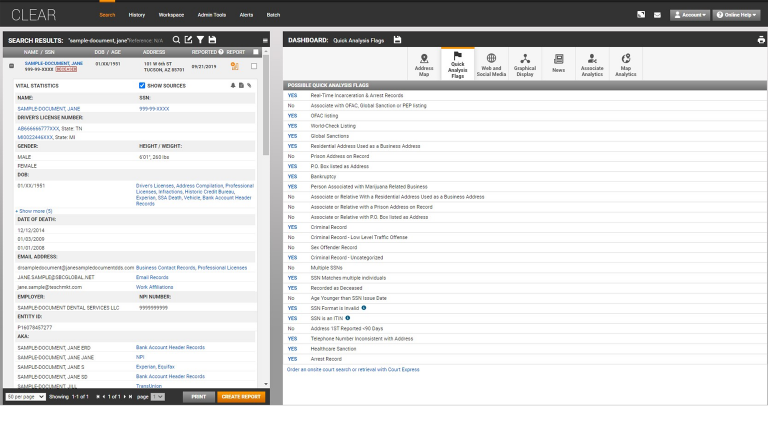Click the search magnifier in Search Results

click(176, 40)
